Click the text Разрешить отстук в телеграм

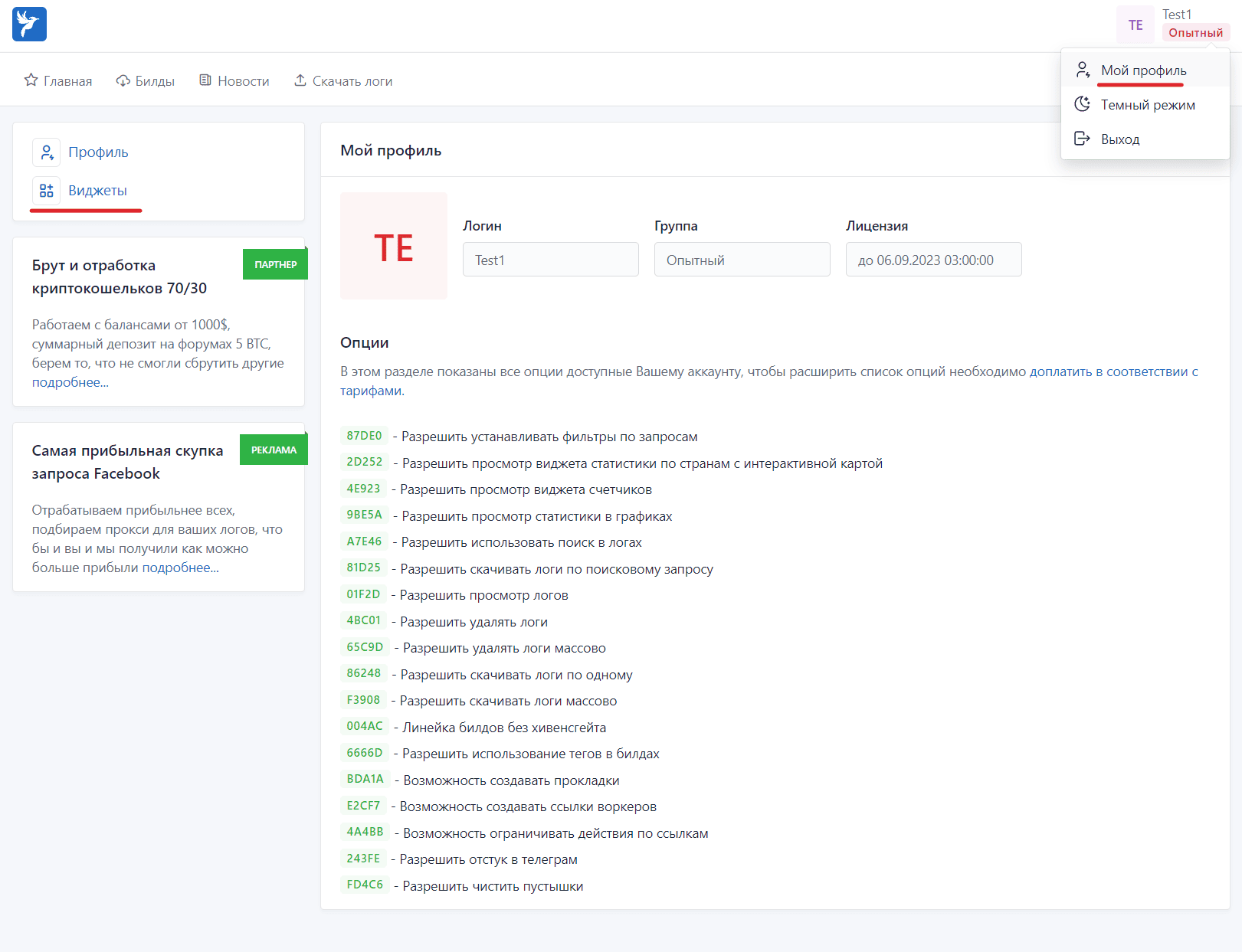pyautogui.click(x=489, y=859)
